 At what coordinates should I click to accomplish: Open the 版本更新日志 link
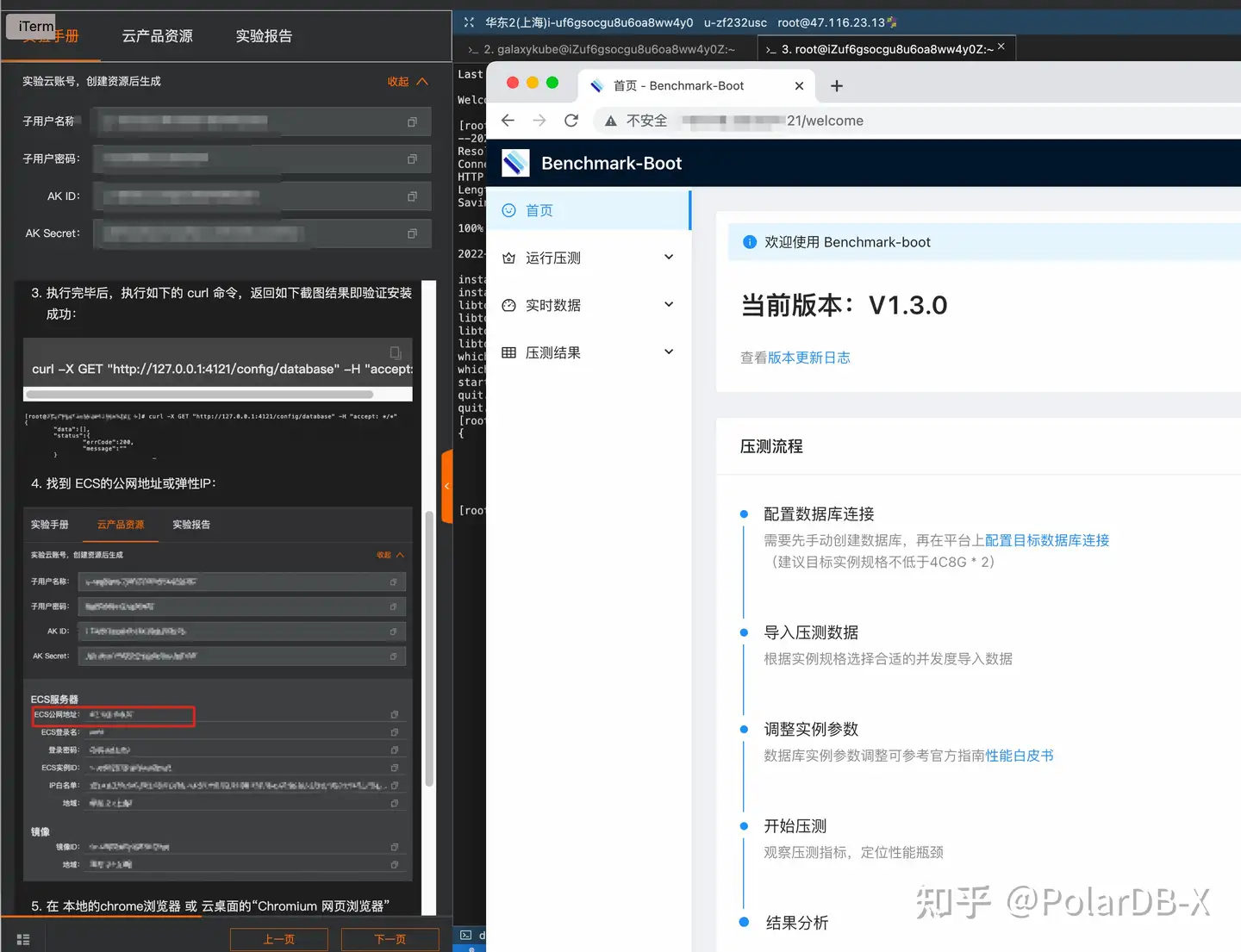pos(809,358)
